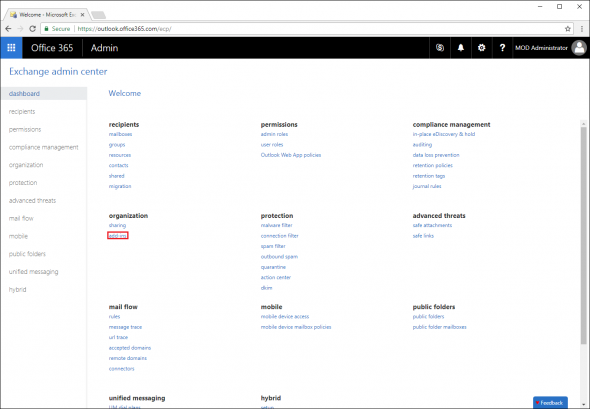This screenshot has width=590, height=409.
Task: Open settings gear in Office header
Action: point(481,48)
